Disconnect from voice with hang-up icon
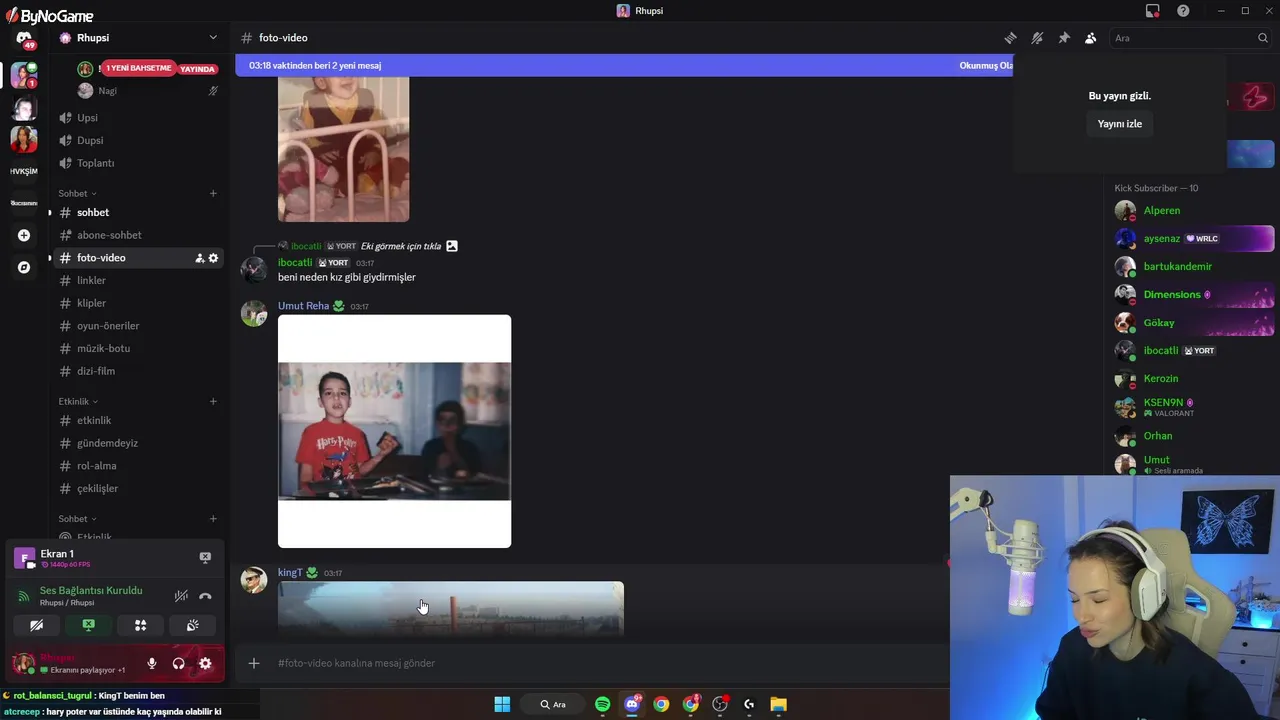 [205, 596]
